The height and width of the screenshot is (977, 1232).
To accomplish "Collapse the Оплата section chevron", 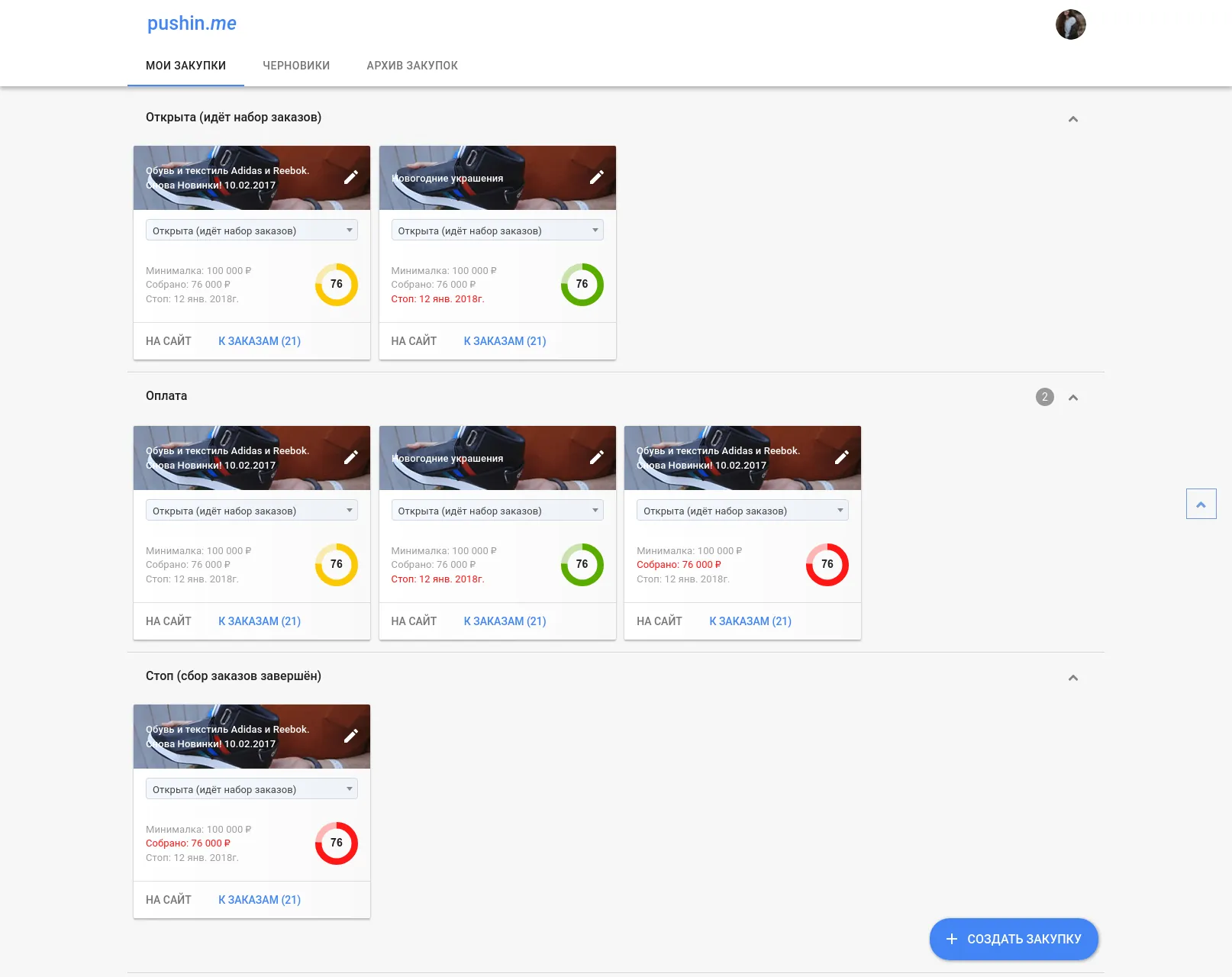I will [1073, 398].
